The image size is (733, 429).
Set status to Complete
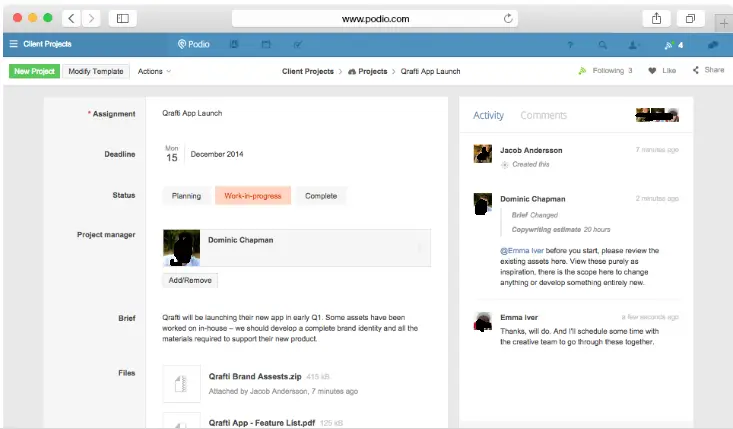(321, 196)
